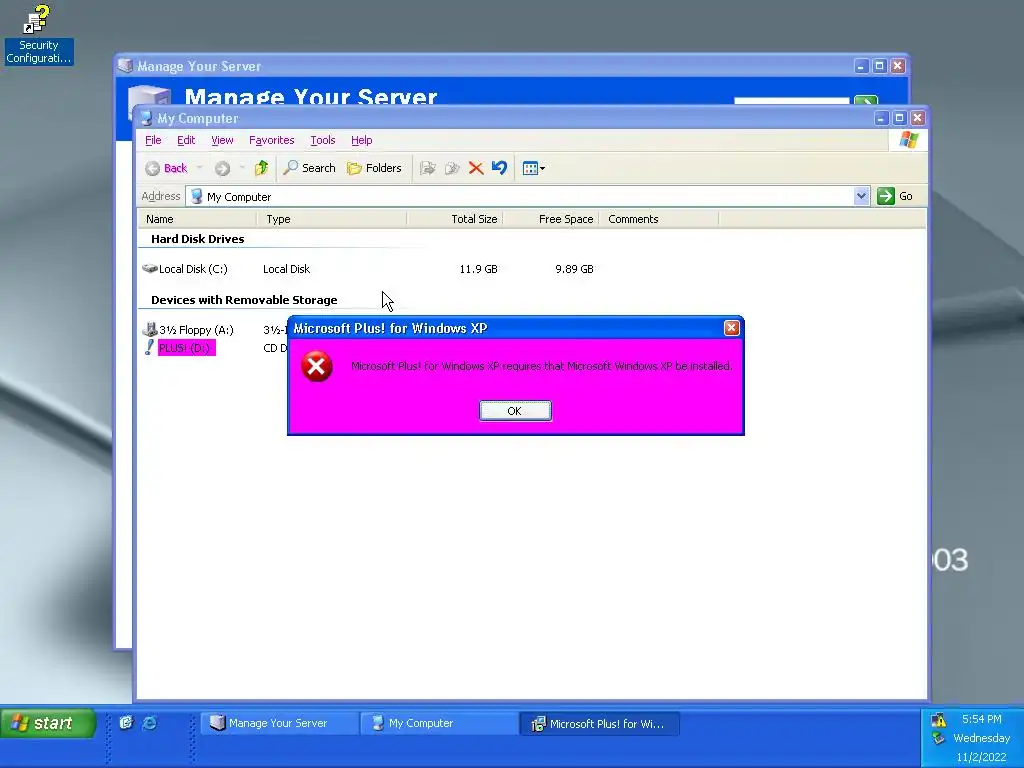This screenshot has width=1024, height=768.
Task: Select 3½ Floppy (A:) drive
Action: 189,330
